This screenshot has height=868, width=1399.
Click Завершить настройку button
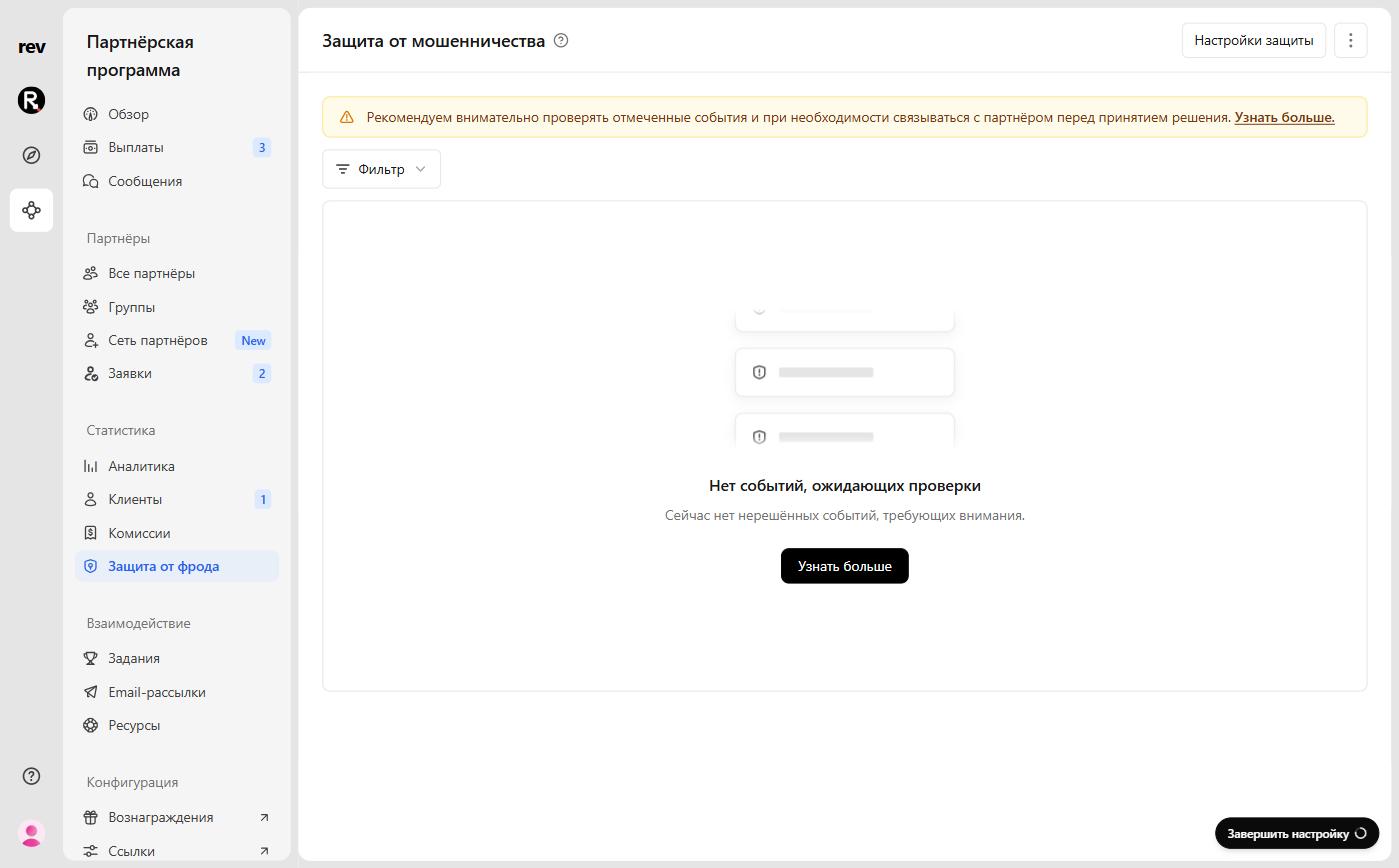[1297, 833]
